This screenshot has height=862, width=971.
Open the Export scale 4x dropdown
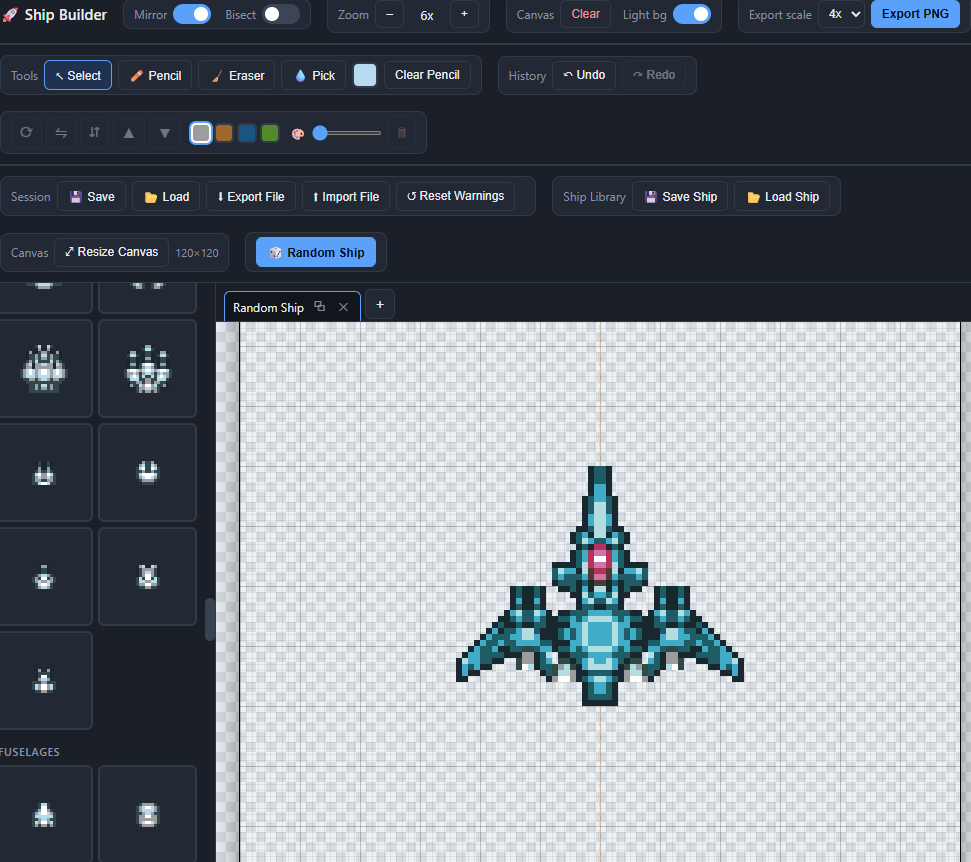[x=842, y=14]
